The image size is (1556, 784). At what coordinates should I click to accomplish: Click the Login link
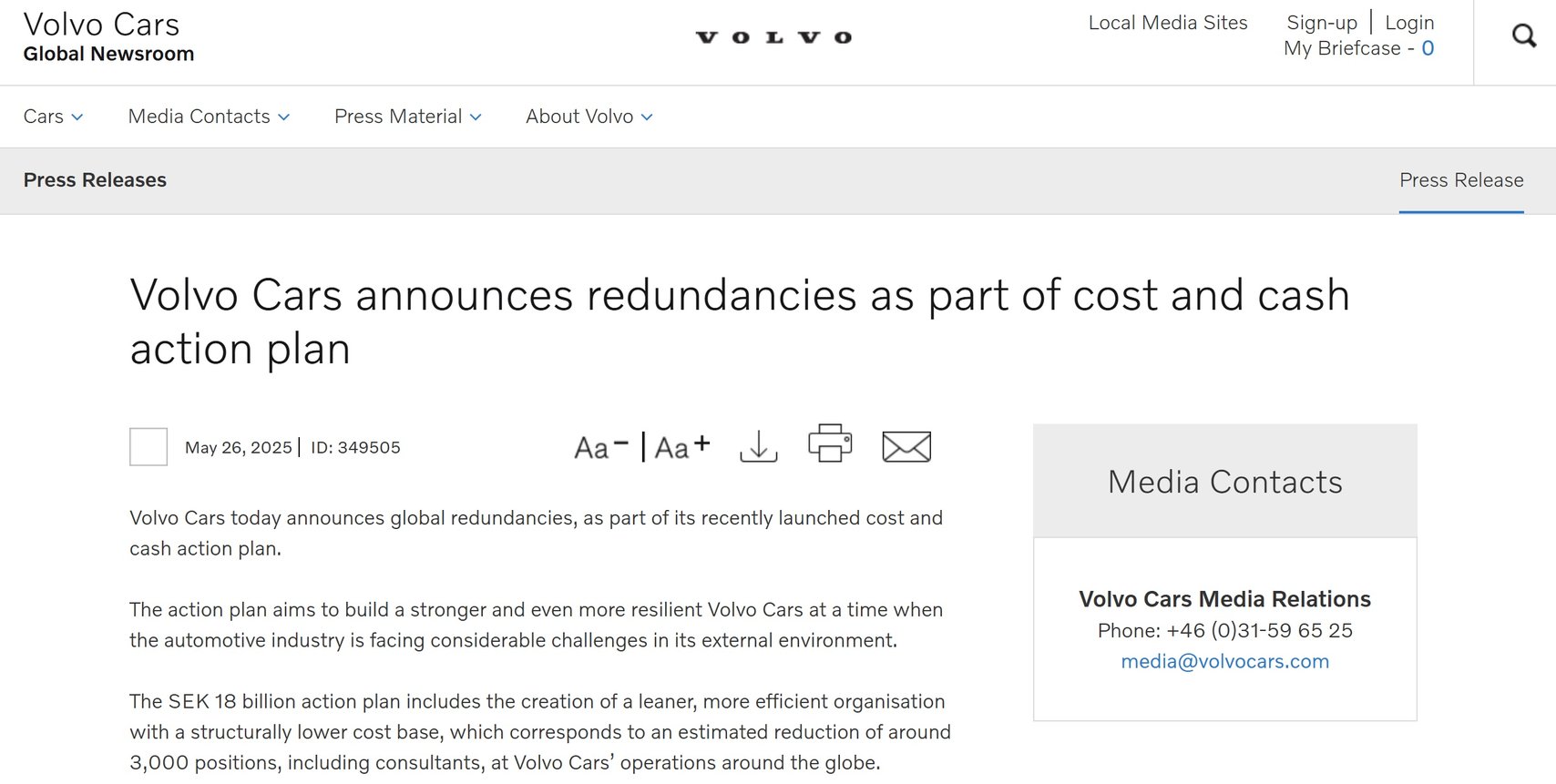point(1409,23)
